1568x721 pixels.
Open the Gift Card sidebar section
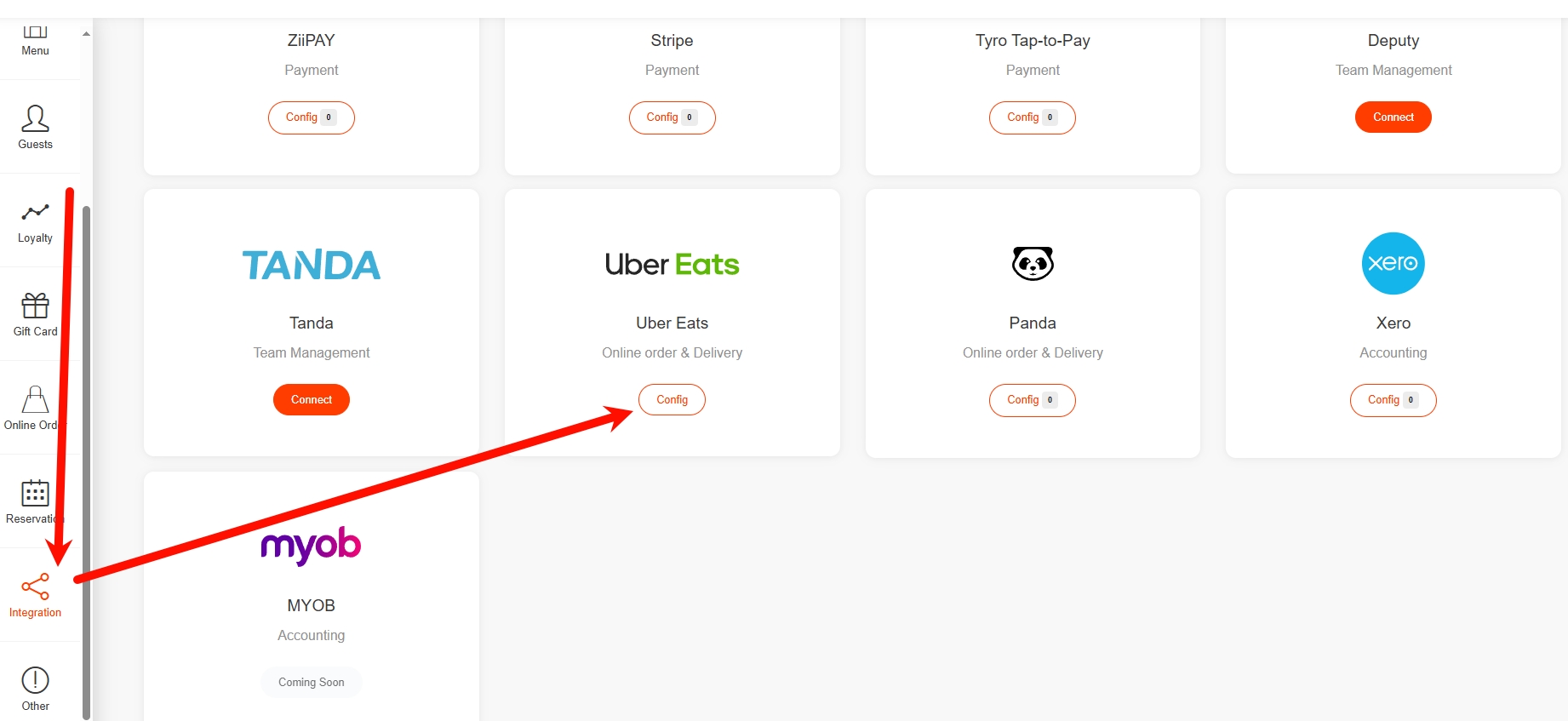35,315
